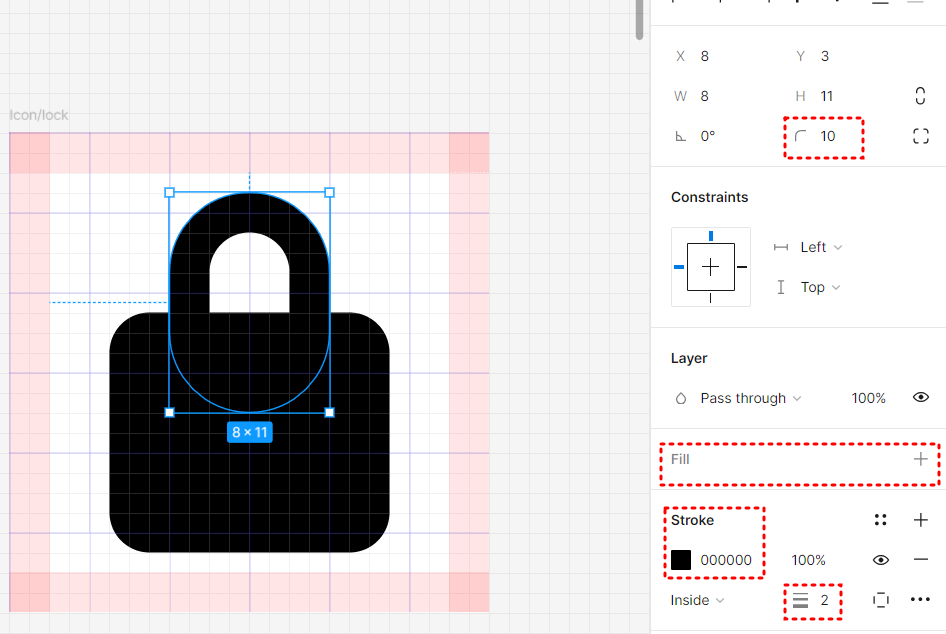Open advanced stroke settings ellipsis
Viewport: 946px width, 634px height.
(920, 599)
